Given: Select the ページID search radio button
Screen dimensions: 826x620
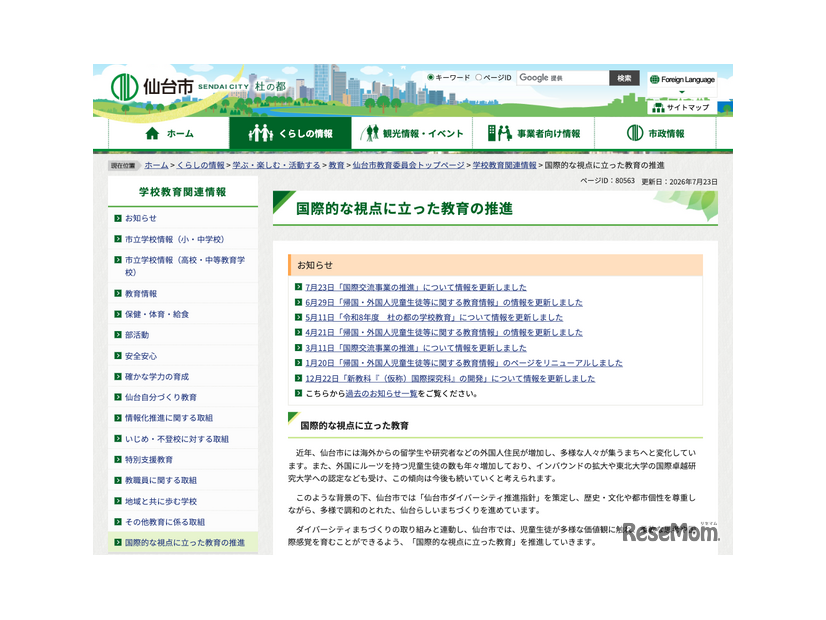Looking at the screenshot, I should [x=478, y=77].
